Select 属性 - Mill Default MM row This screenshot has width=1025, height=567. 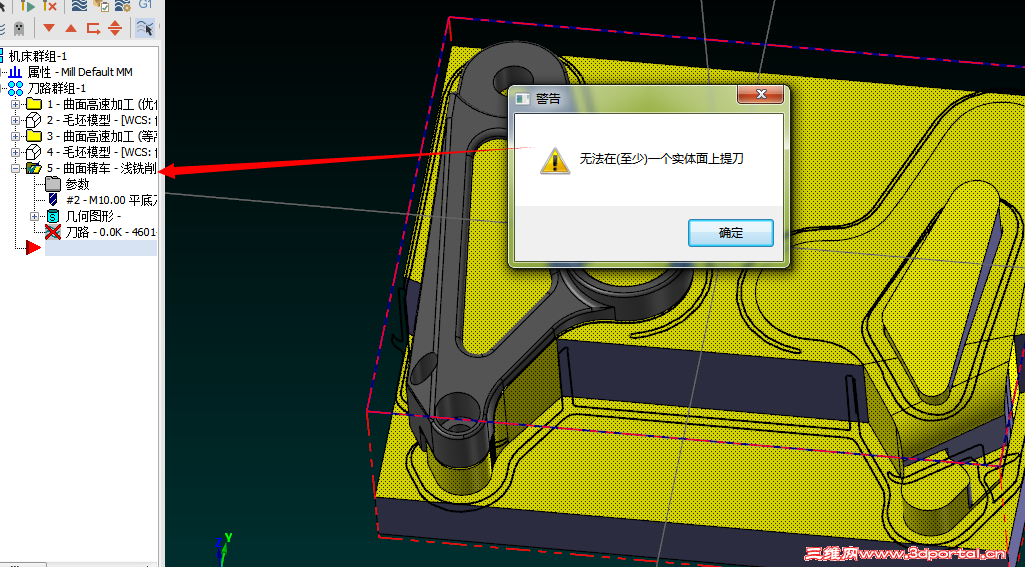pyautogui.click(x=80, y=72)
